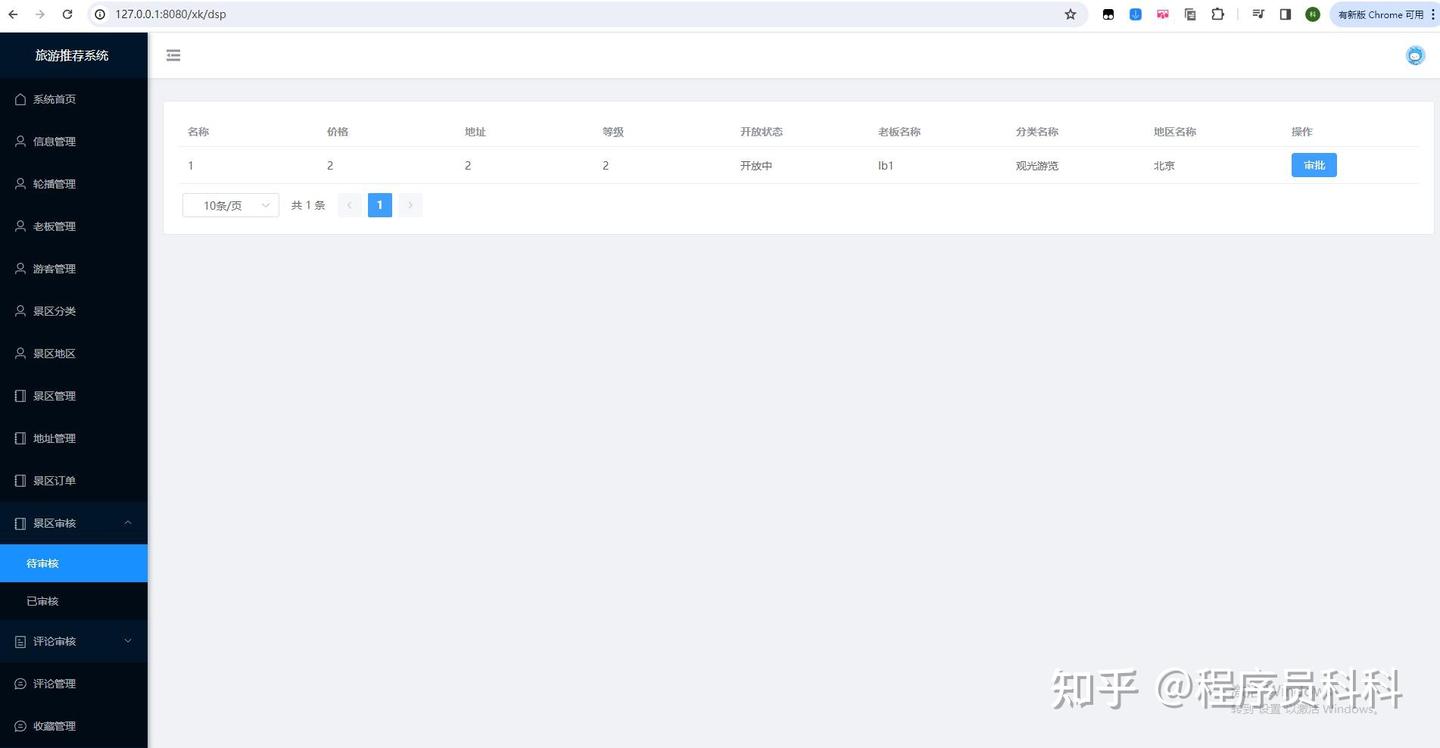Open the user avatar in top right
The image size is (1440, 748).
tap(1415, 56)
